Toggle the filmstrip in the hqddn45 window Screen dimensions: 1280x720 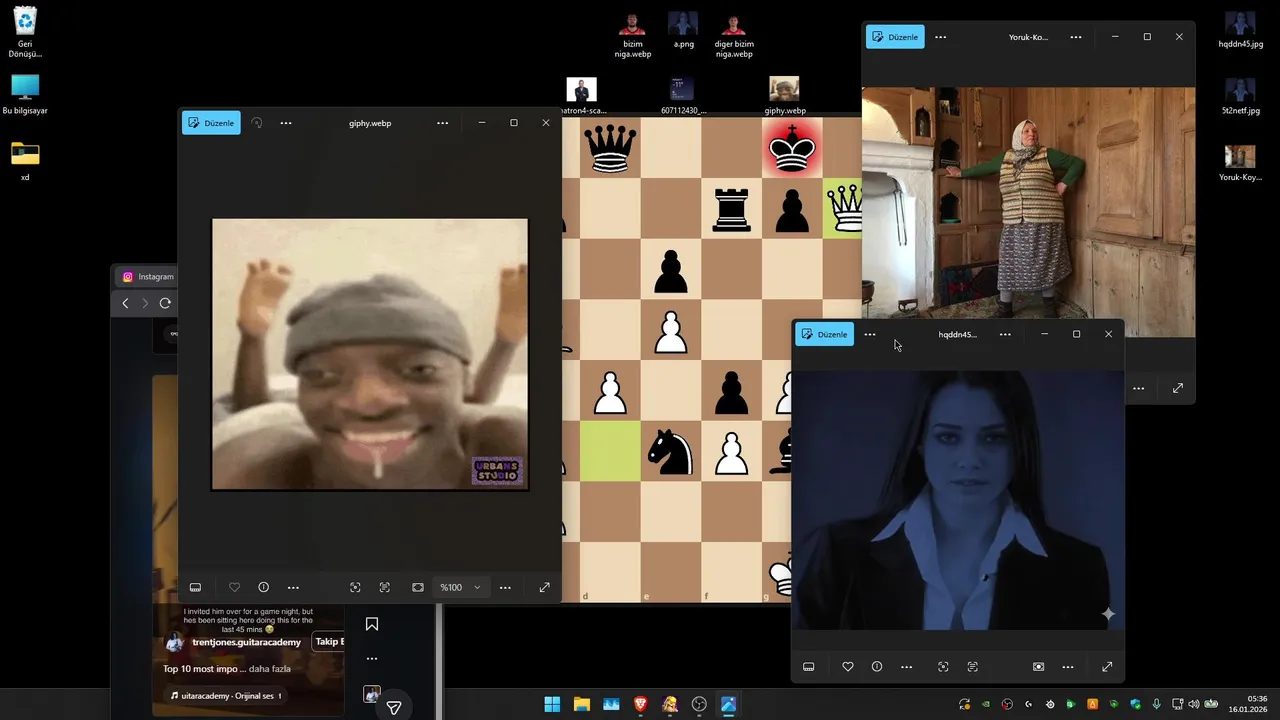[x=809, y=666]
